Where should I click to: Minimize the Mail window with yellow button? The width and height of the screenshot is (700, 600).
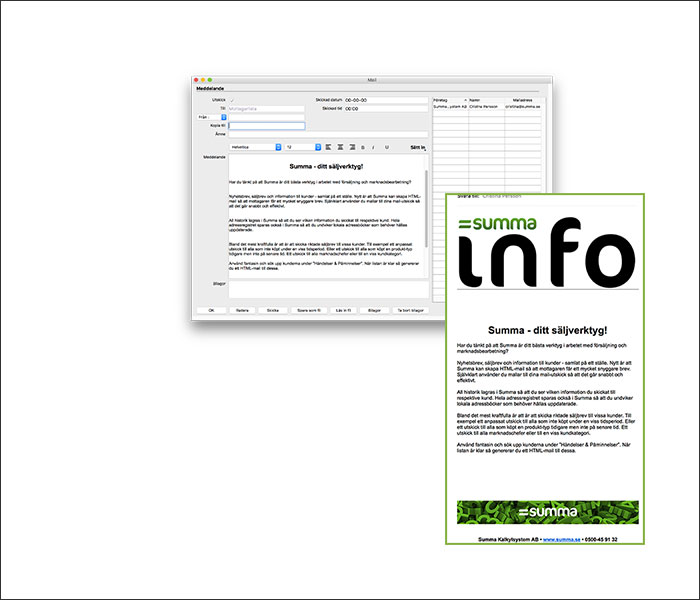(x=203, y=80)
